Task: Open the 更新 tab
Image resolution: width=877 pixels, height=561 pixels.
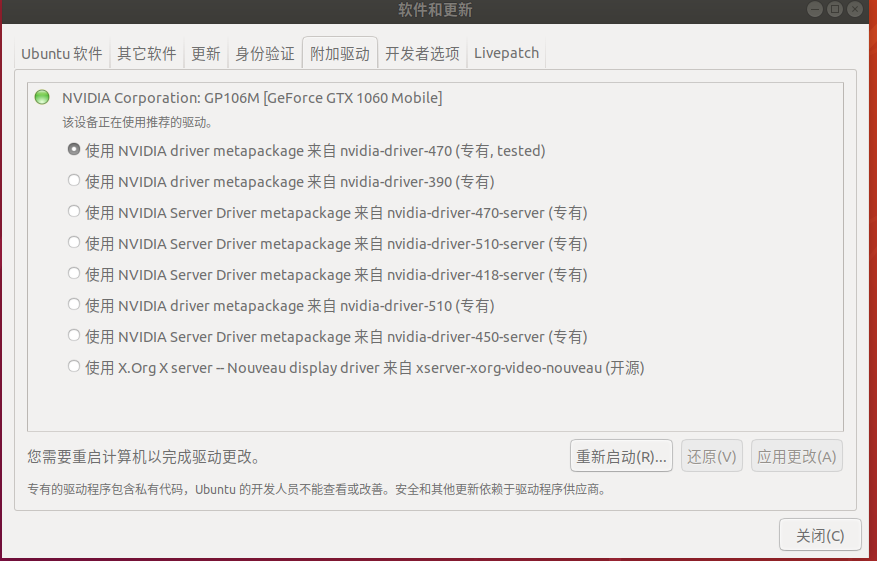Action: point(205,54)
